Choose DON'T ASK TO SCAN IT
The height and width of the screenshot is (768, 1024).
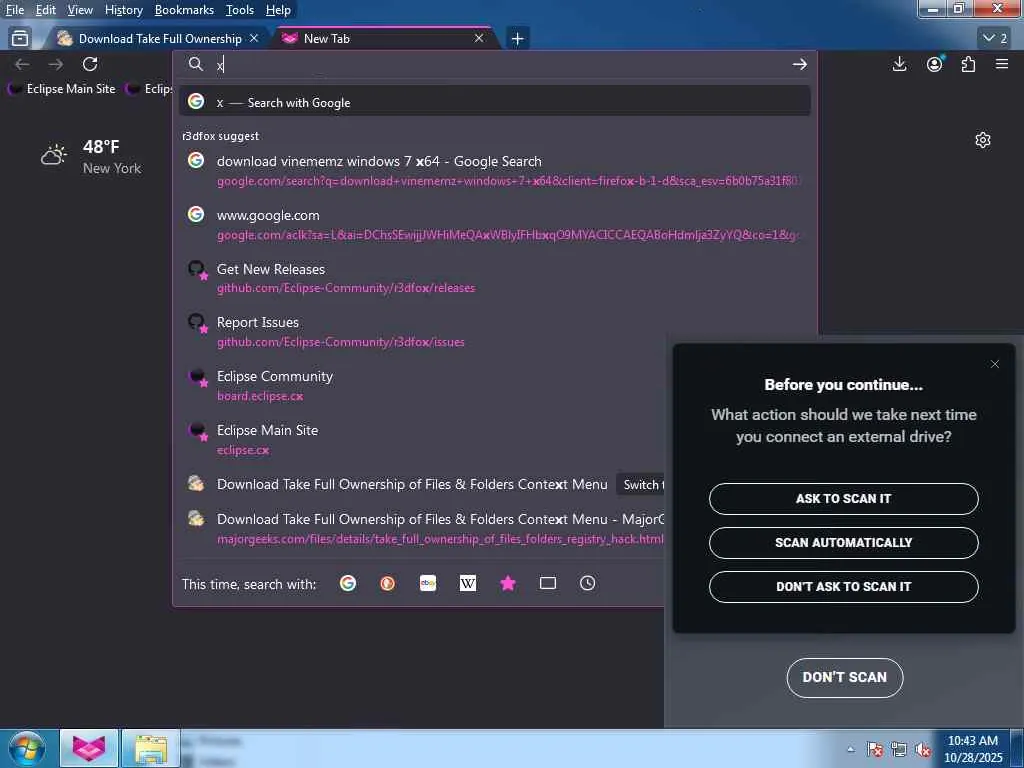[x=843, y=586]
